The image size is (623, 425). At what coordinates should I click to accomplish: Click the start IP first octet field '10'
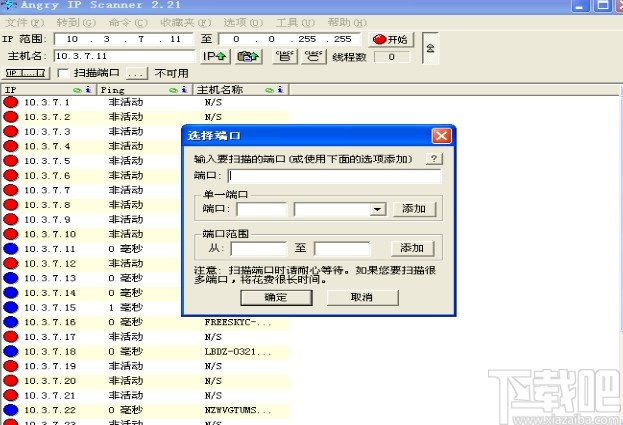click(72, 39)
